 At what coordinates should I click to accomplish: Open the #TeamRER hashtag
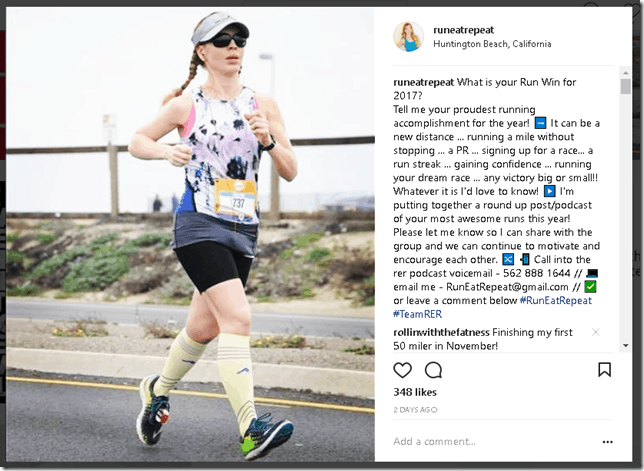[x=417, y=314]
